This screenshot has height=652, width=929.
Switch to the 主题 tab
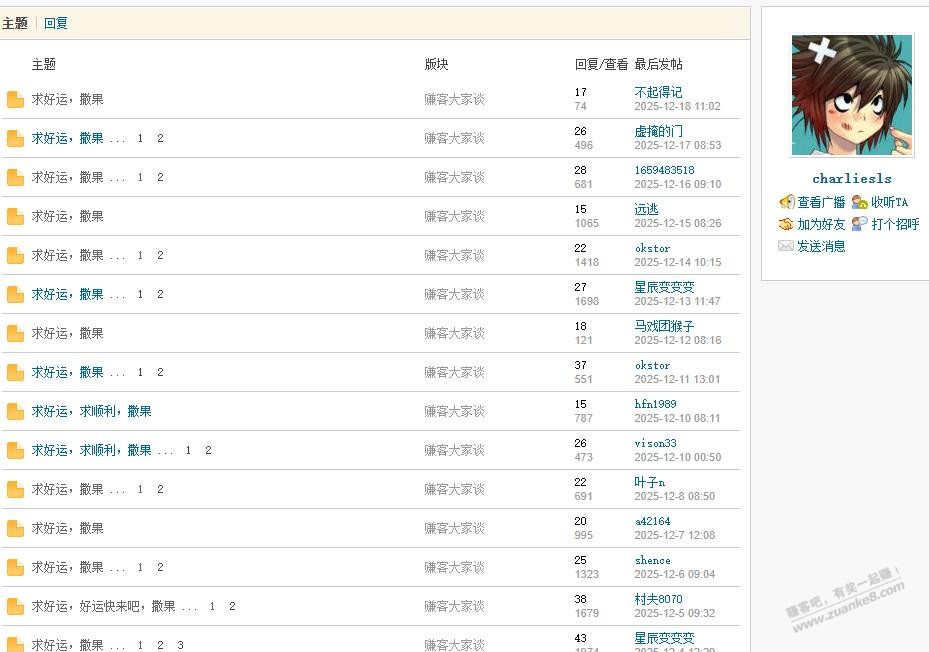tap(15, 23)
